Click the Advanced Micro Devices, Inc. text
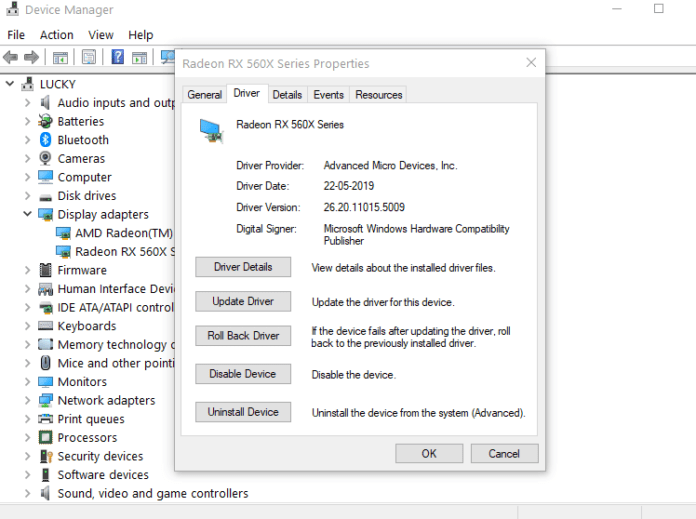 [390, 166]
